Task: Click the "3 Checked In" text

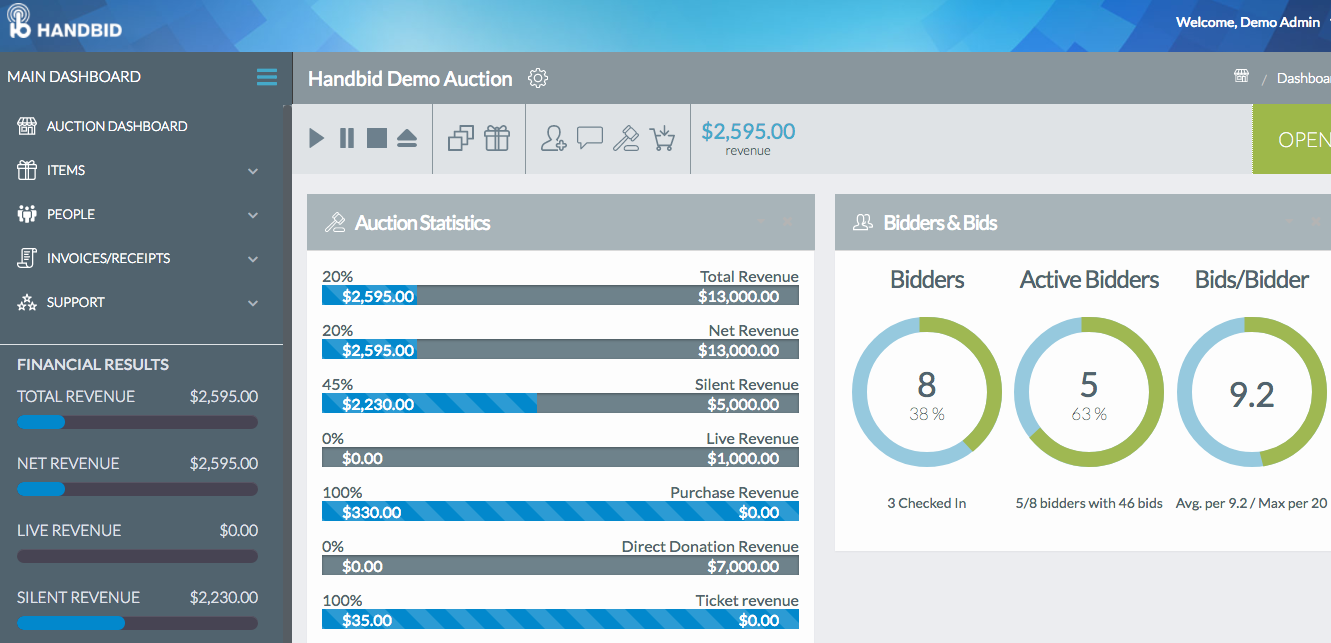Action: tap(927, 503)
